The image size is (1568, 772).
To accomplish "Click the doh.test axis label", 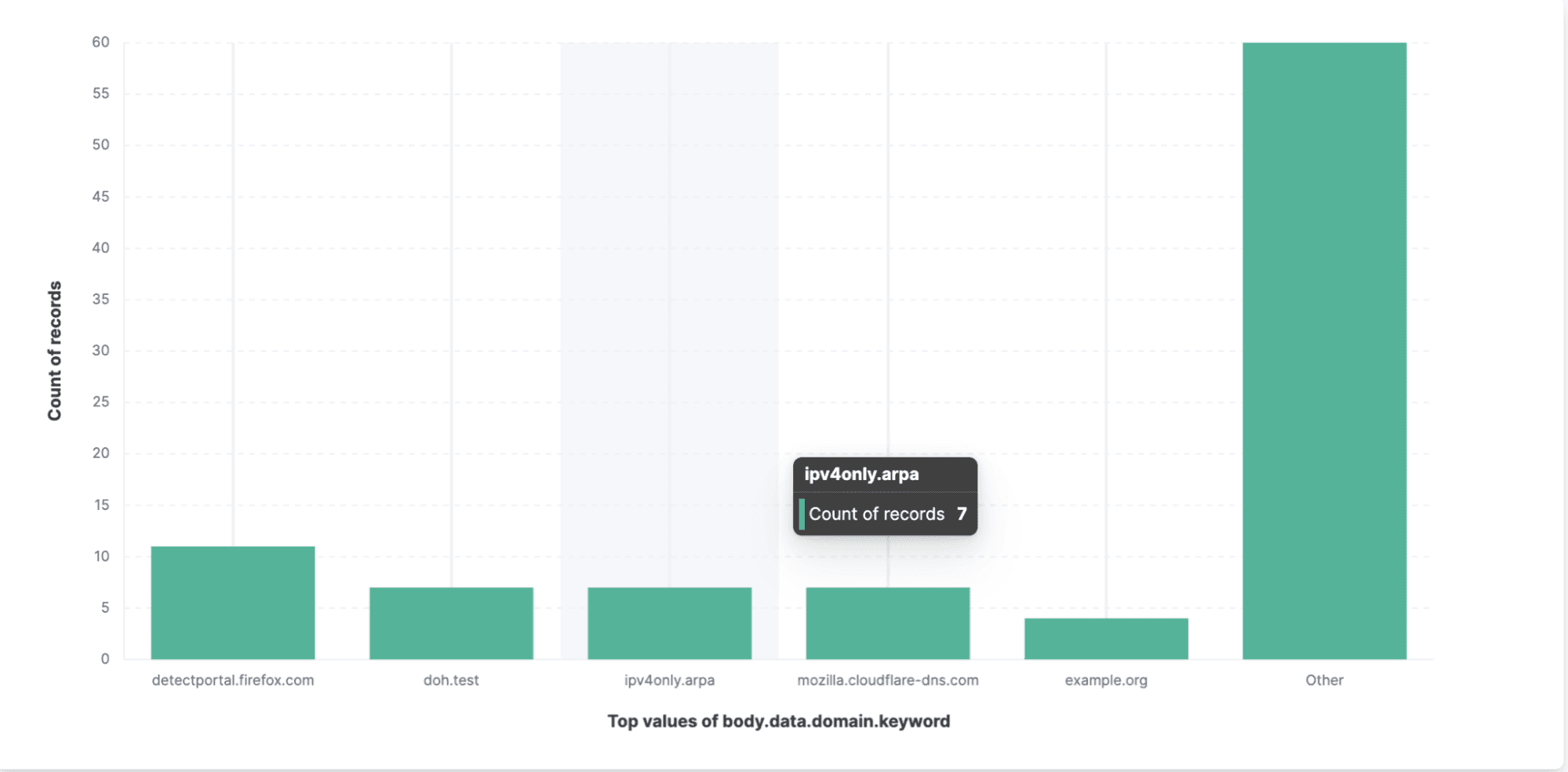I will coord(451,680).
